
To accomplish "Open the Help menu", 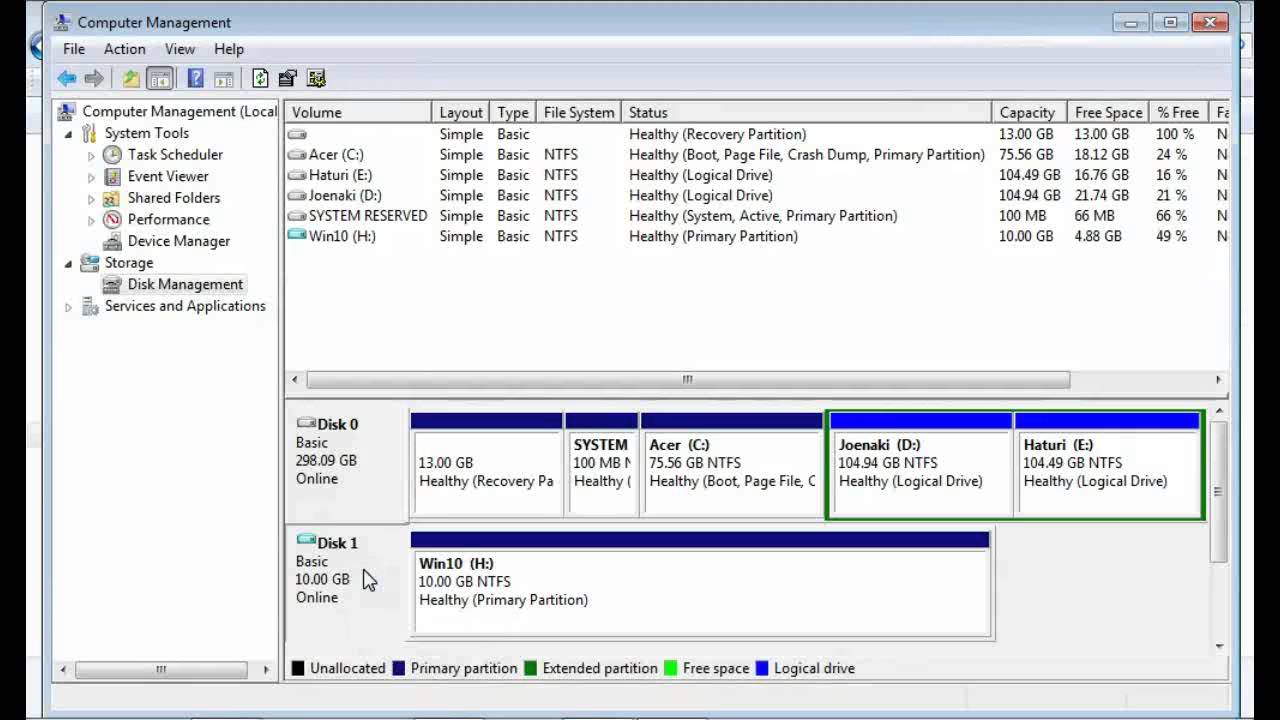I will click(229, 49).
